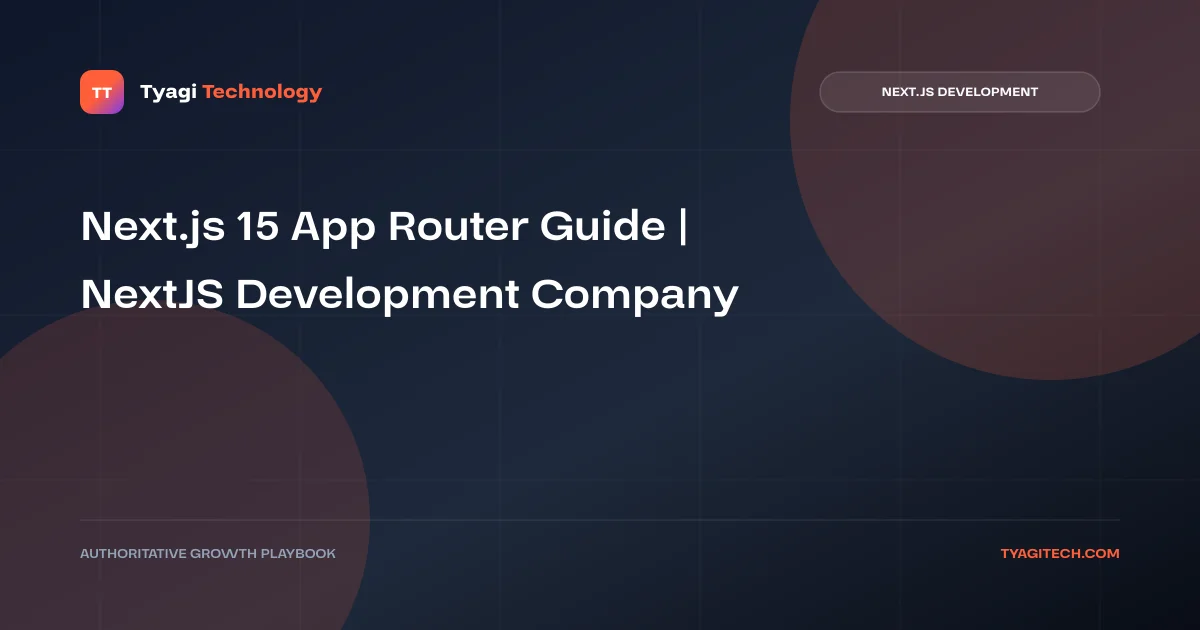Click the Tyagi Technology brand name
Screen dimensions: 1200x630
(231, 92)
